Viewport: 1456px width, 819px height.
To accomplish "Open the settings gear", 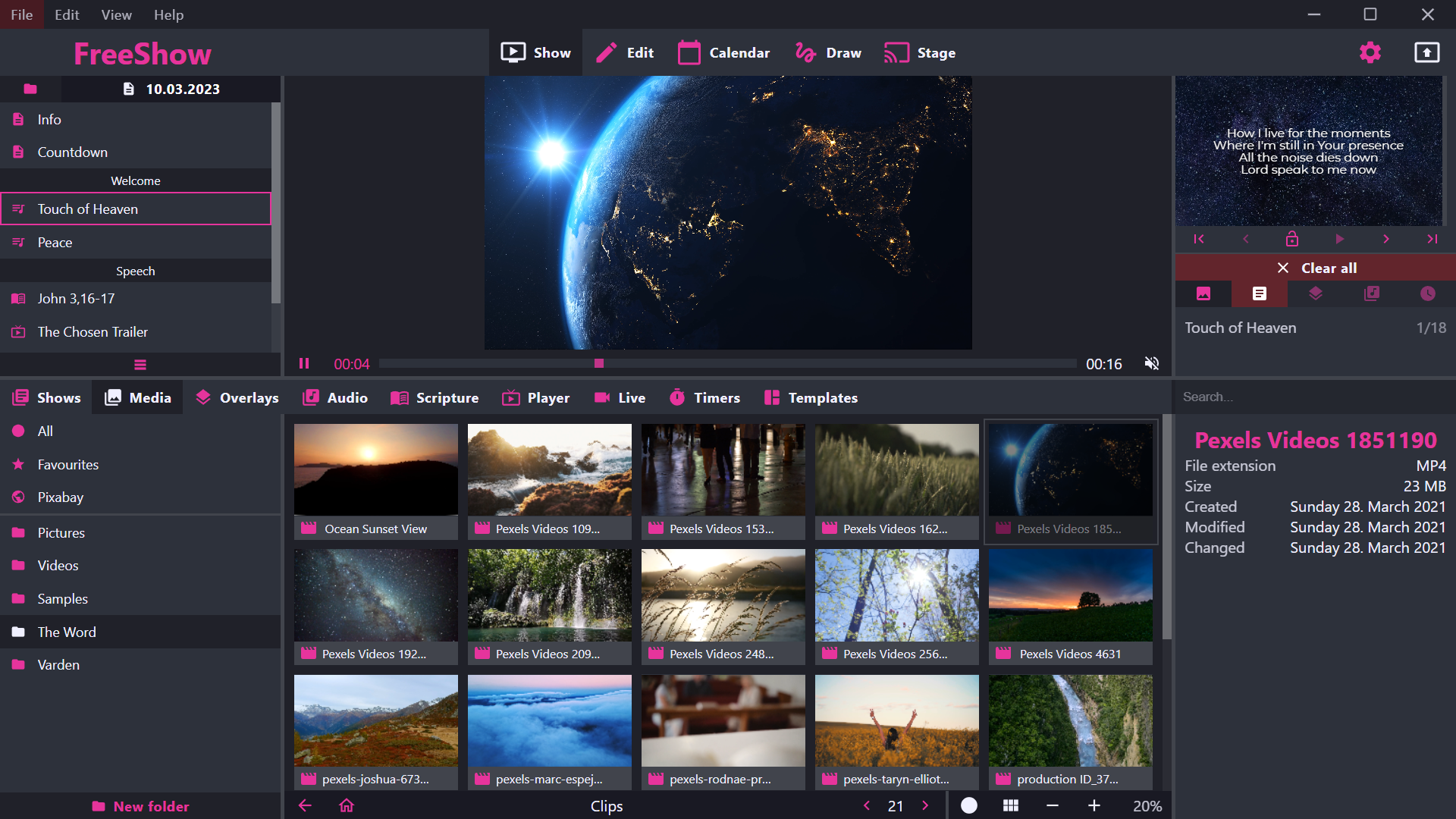I will pos(1370,52).
